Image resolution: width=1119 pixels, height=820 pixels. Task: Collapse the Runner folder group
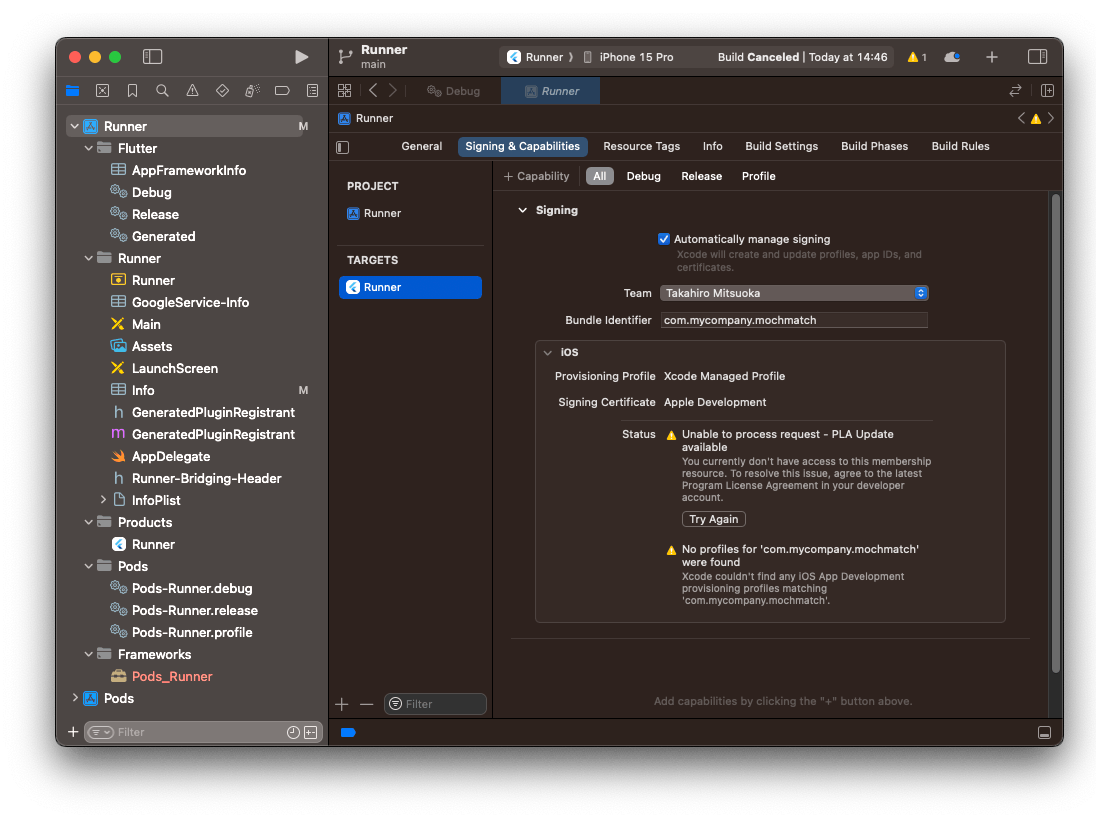coord(88,258)
